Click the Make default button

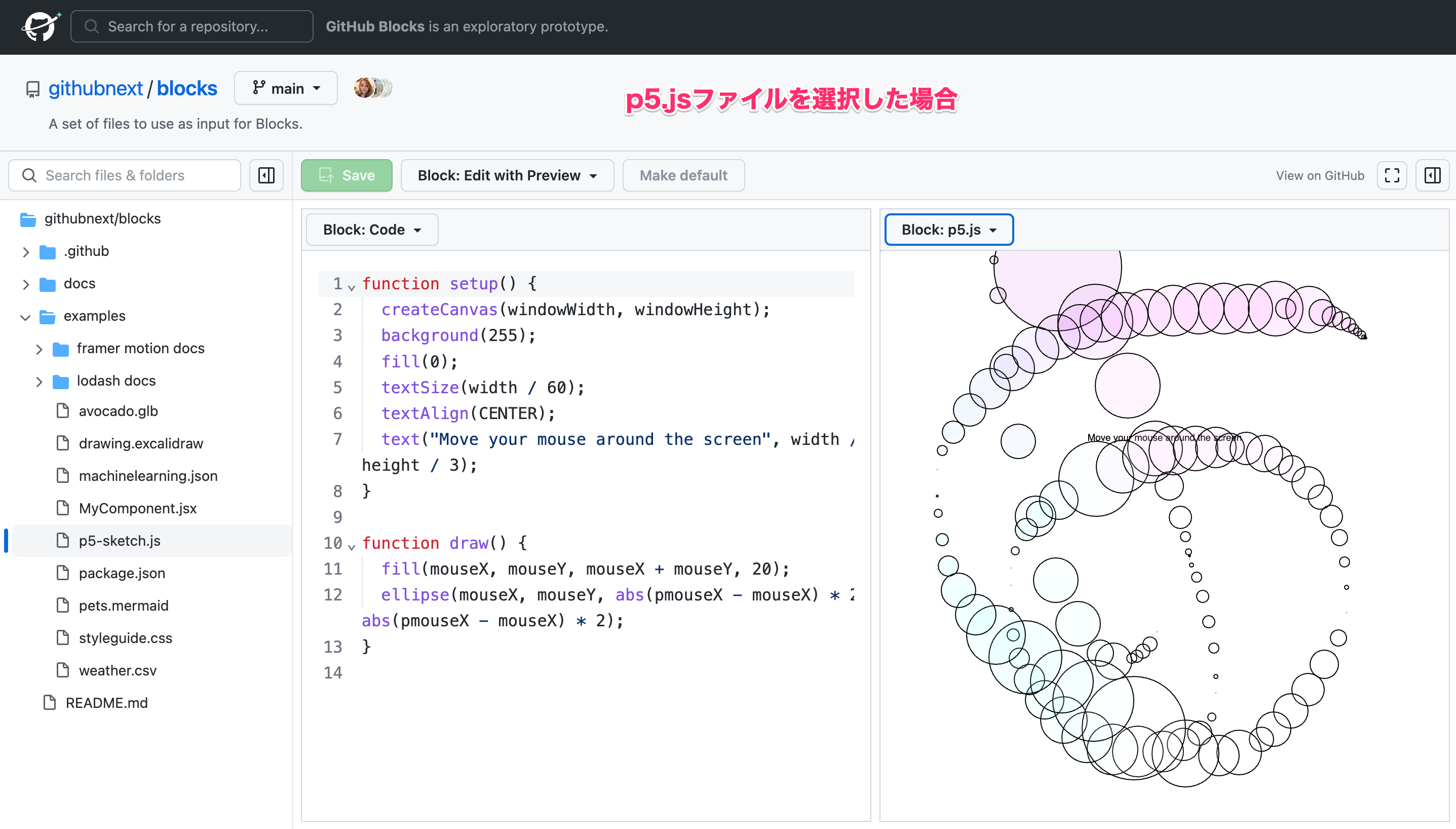pos(683,175)
